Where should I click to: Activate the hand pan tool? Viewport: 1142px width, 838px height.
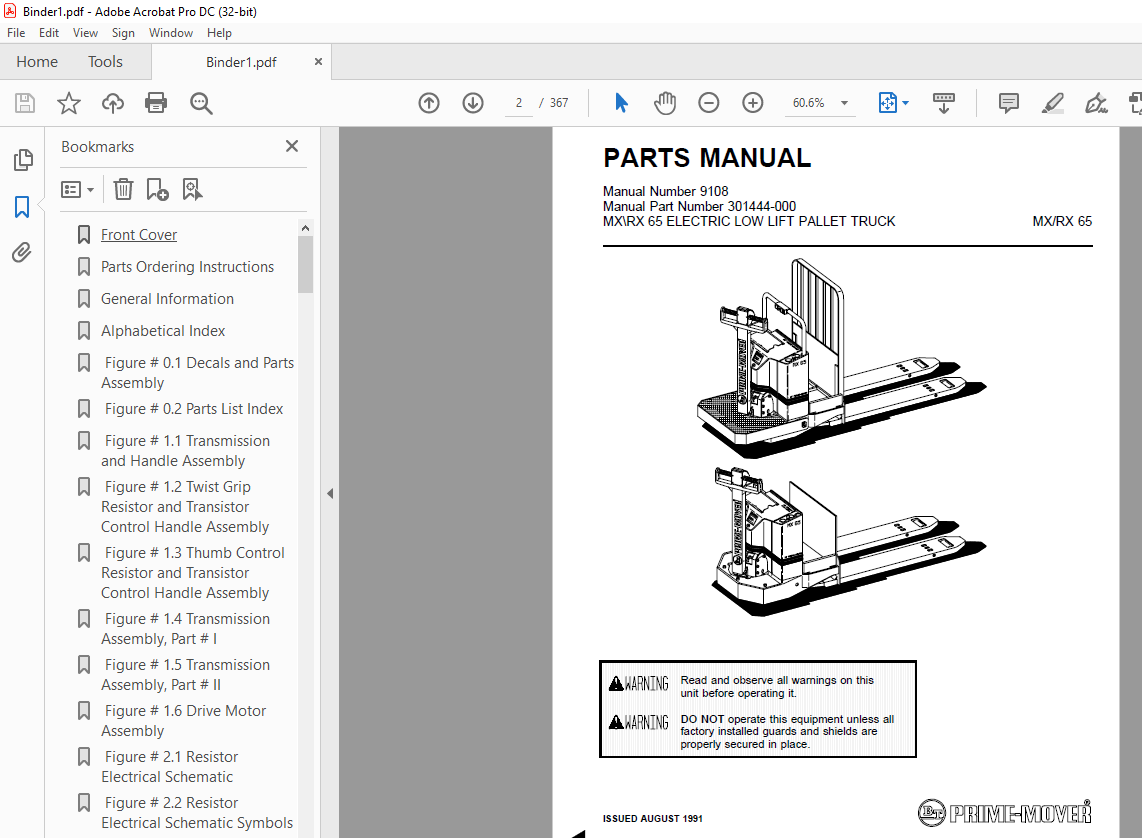click(664, 103)
